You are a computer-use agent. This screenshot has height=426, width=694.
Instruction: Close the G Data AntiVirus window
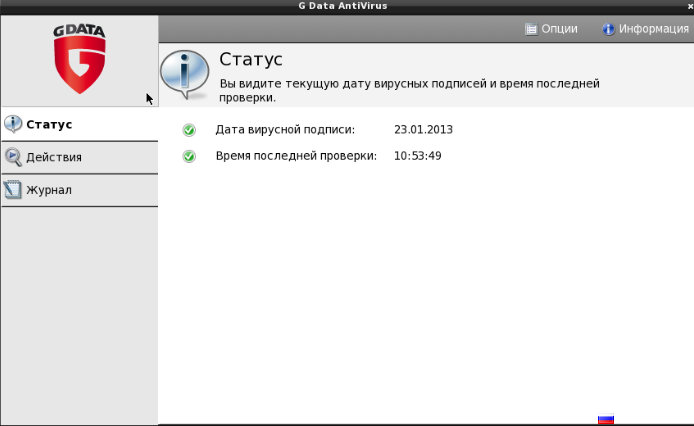(x=690, y=6)
